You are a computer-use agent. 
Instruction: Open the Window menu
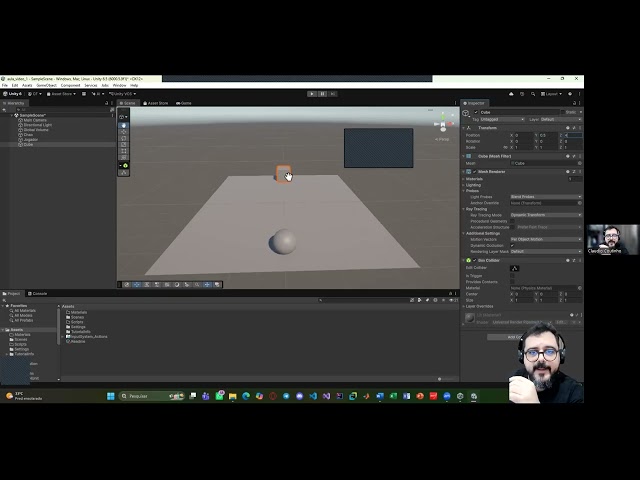click(x=119, y=85)
